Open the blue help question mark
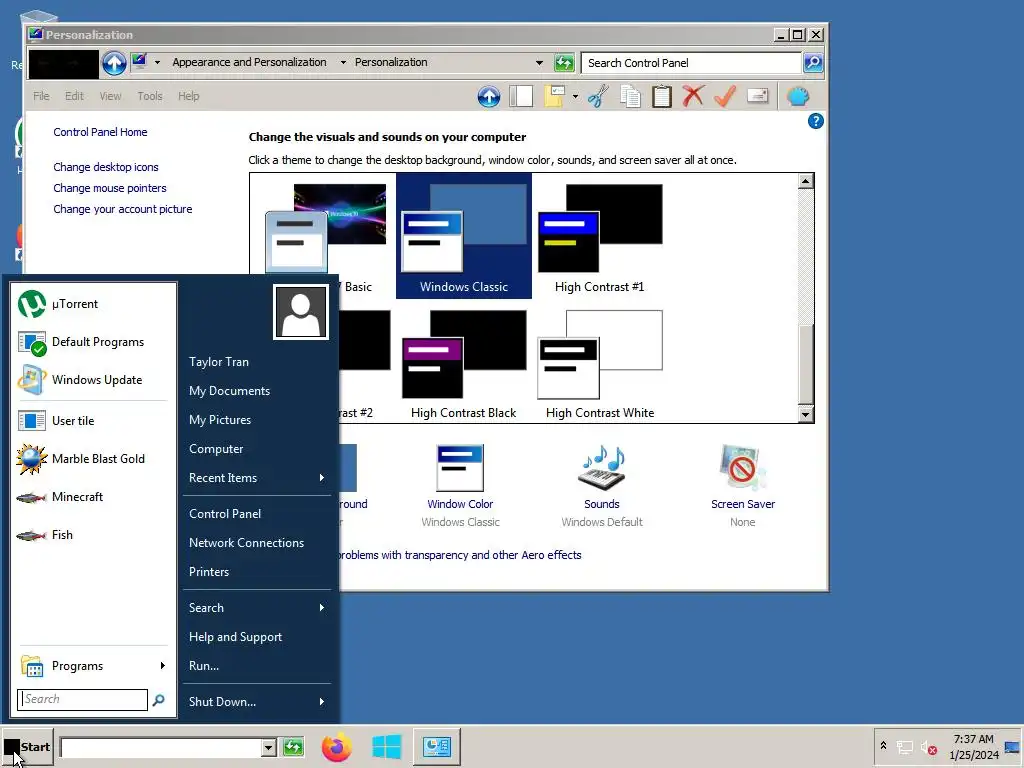This screenshot has width=1024, height=768. [816, 121]
